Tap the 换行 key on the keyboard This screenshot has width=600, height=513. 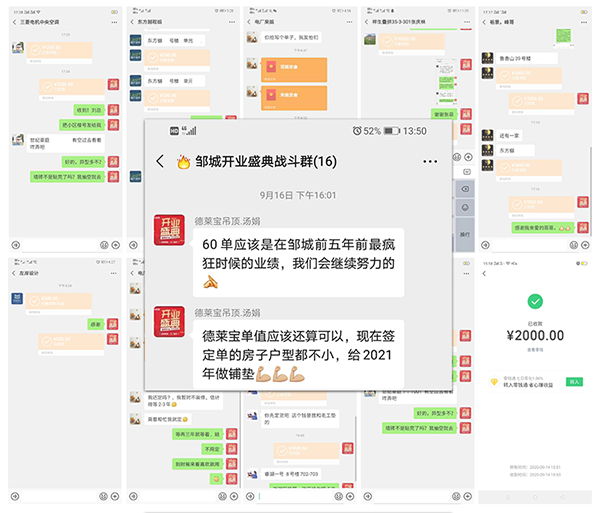point(465,234)
